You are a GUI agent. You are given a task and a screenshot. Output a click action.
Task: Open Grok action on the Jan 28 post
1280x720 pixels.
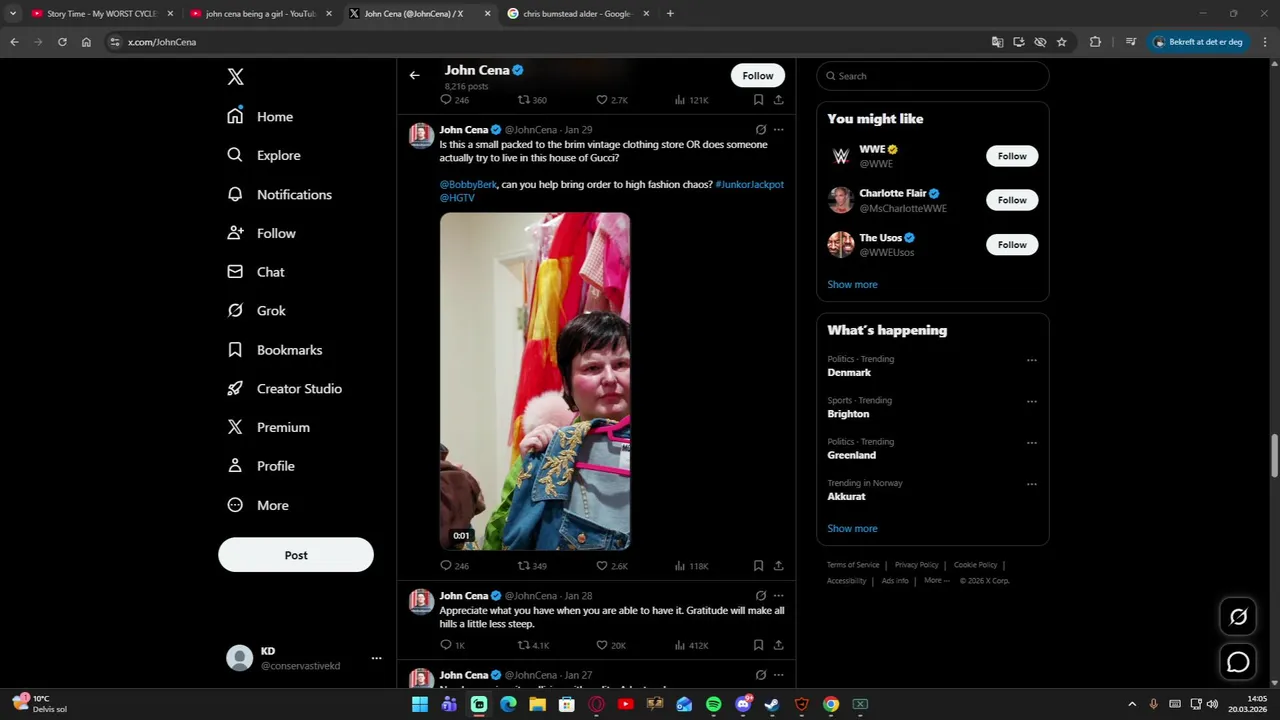tap(761, 596)
